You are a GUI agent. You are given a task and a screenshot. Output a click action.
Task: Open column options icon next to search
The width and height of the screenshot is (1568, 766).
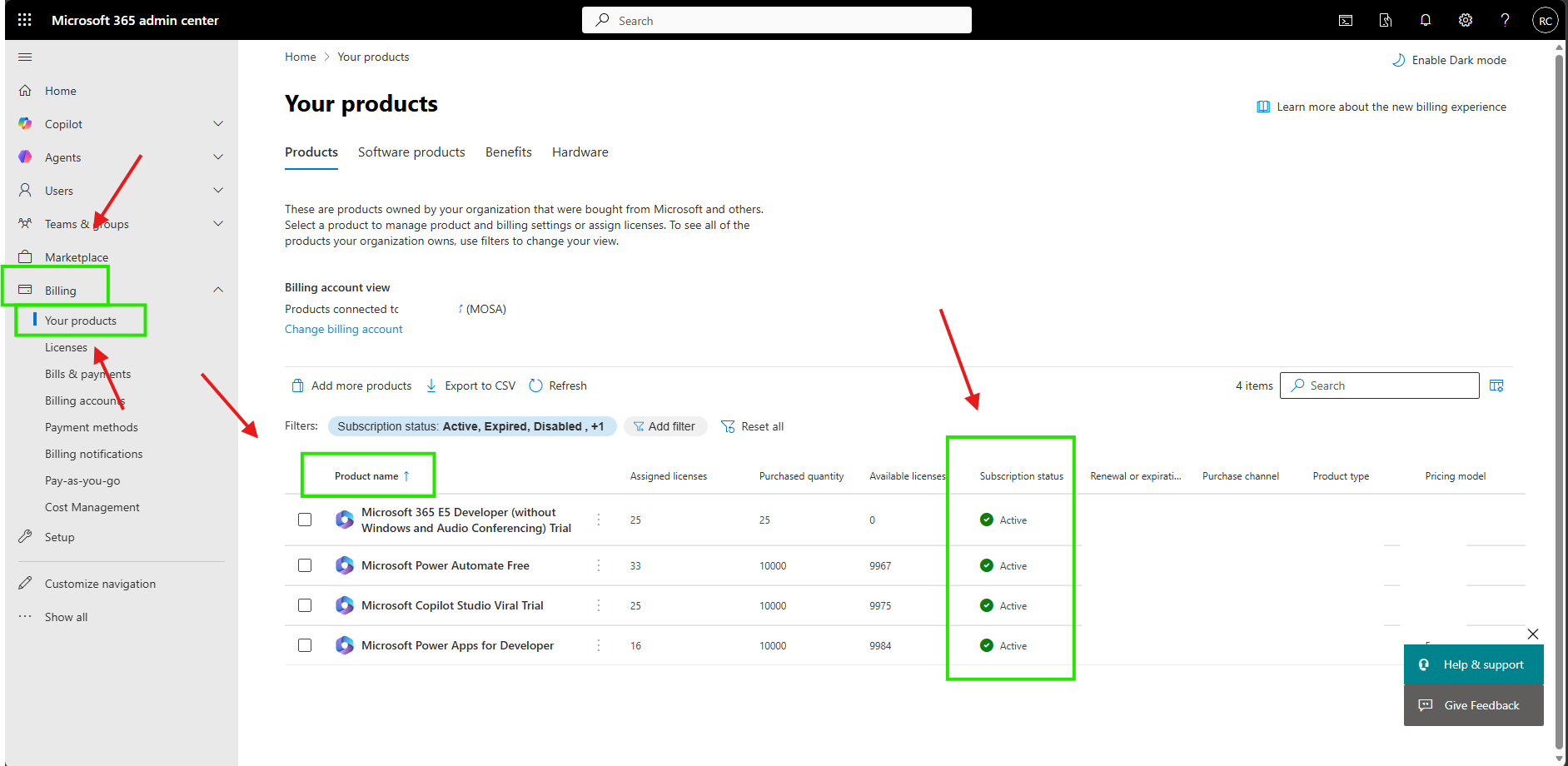tap(1496, 385)
